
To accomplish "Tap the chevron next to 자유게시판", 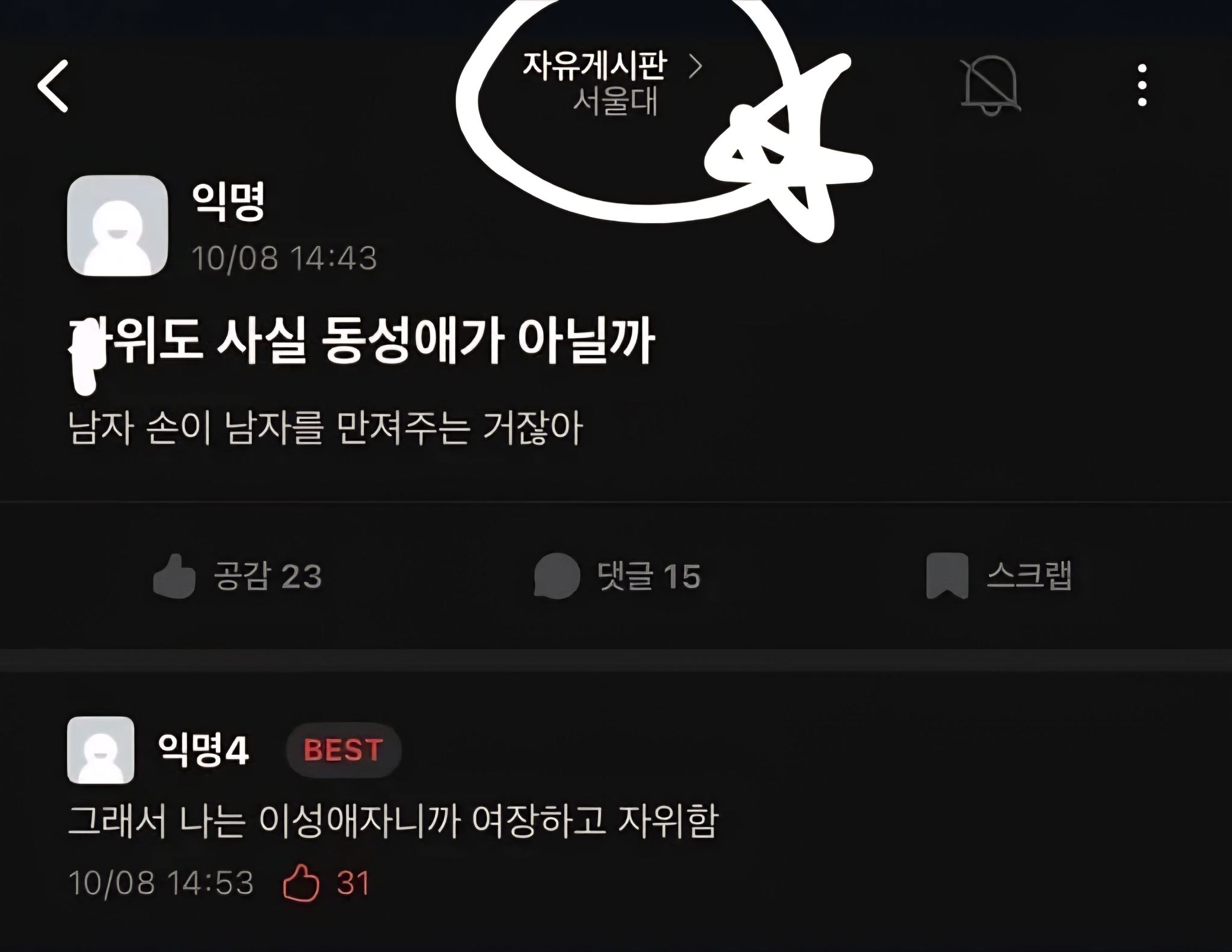I will pyautogui.click(x=695, y=66).
